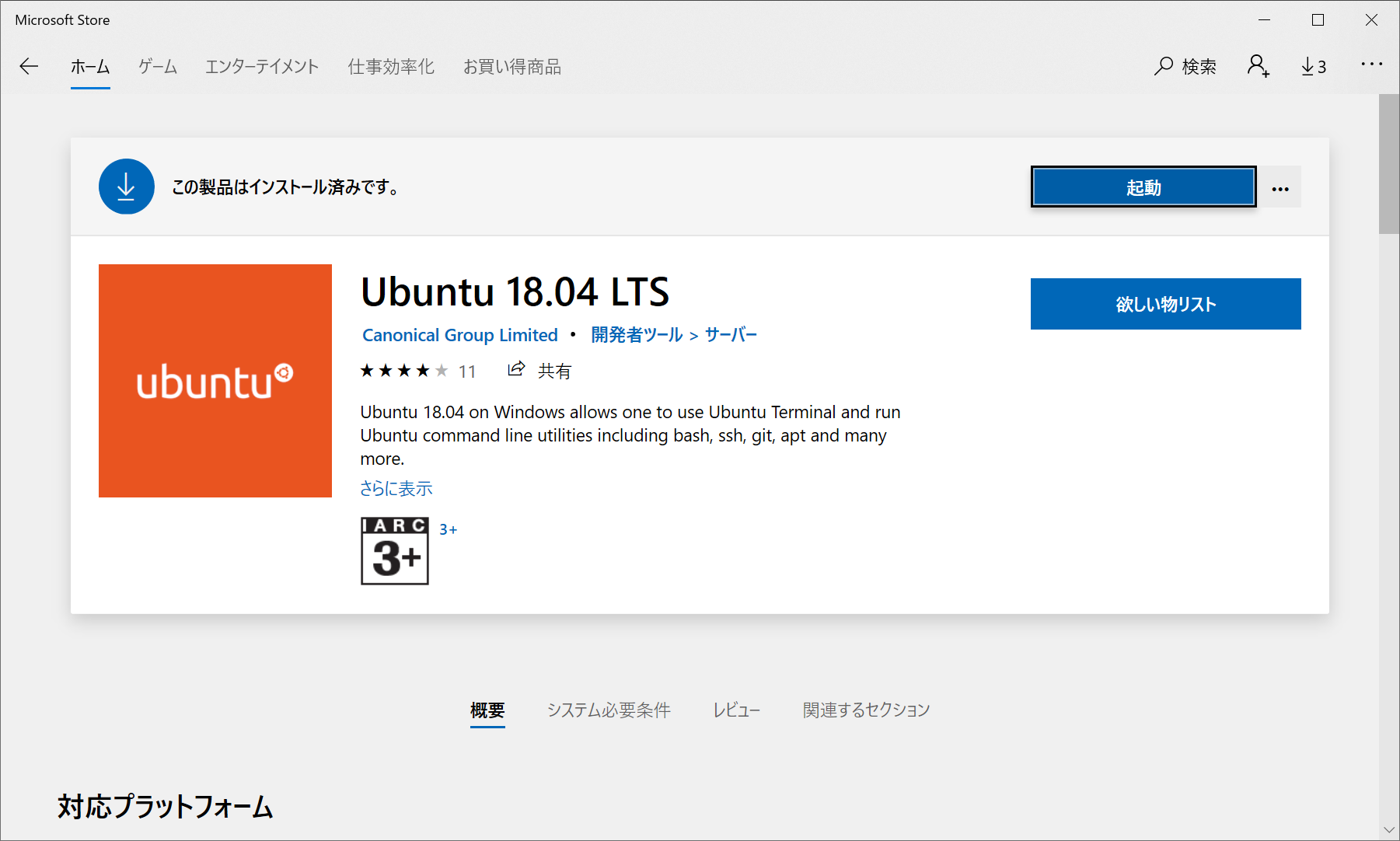Open more options next to the 起動 button
1400x841 pixels.
pyautogui.click(x=1280, y=188)
